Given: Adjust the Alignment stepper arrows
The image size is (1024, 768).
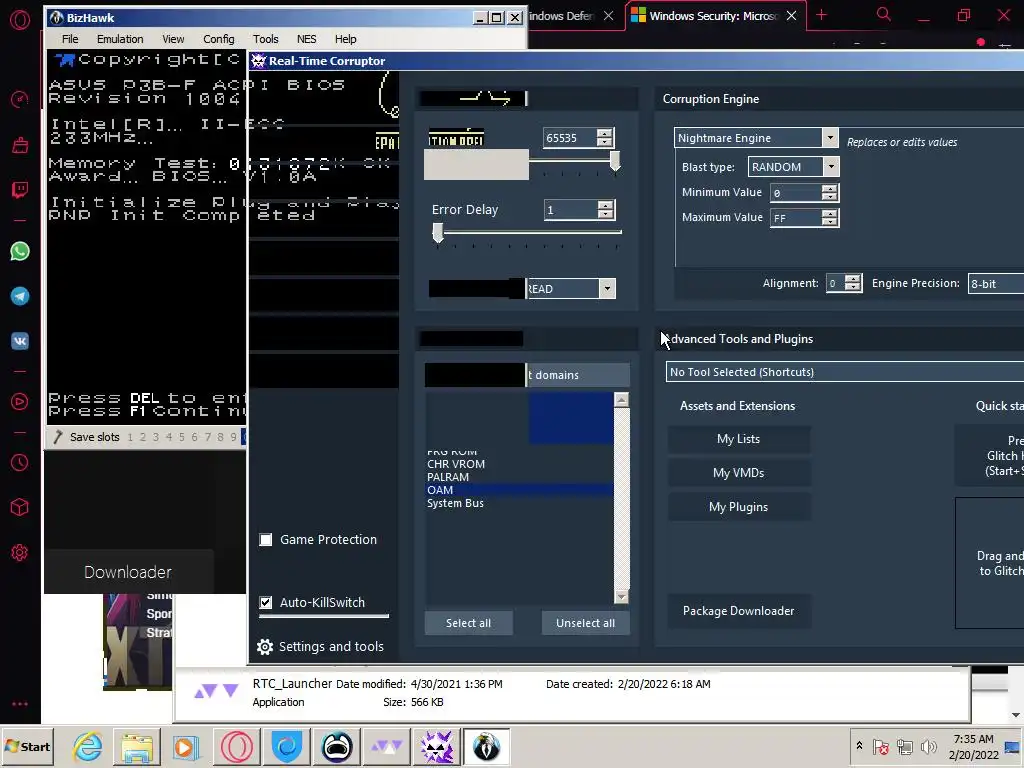Looking at the screenshot, I should 852,283.
